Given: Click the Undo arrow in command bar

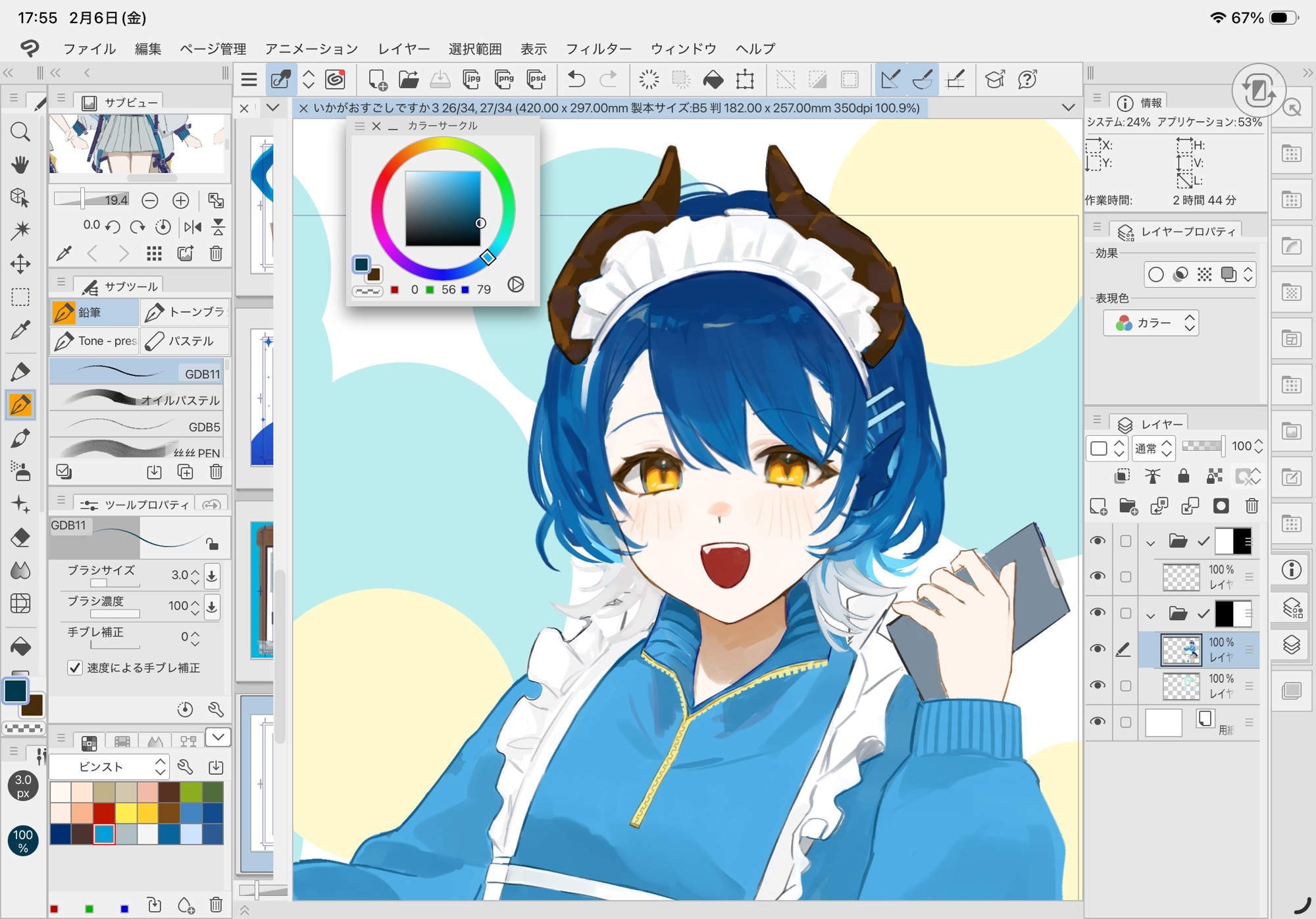Looking at the screenshot, I should click(576, 80).
